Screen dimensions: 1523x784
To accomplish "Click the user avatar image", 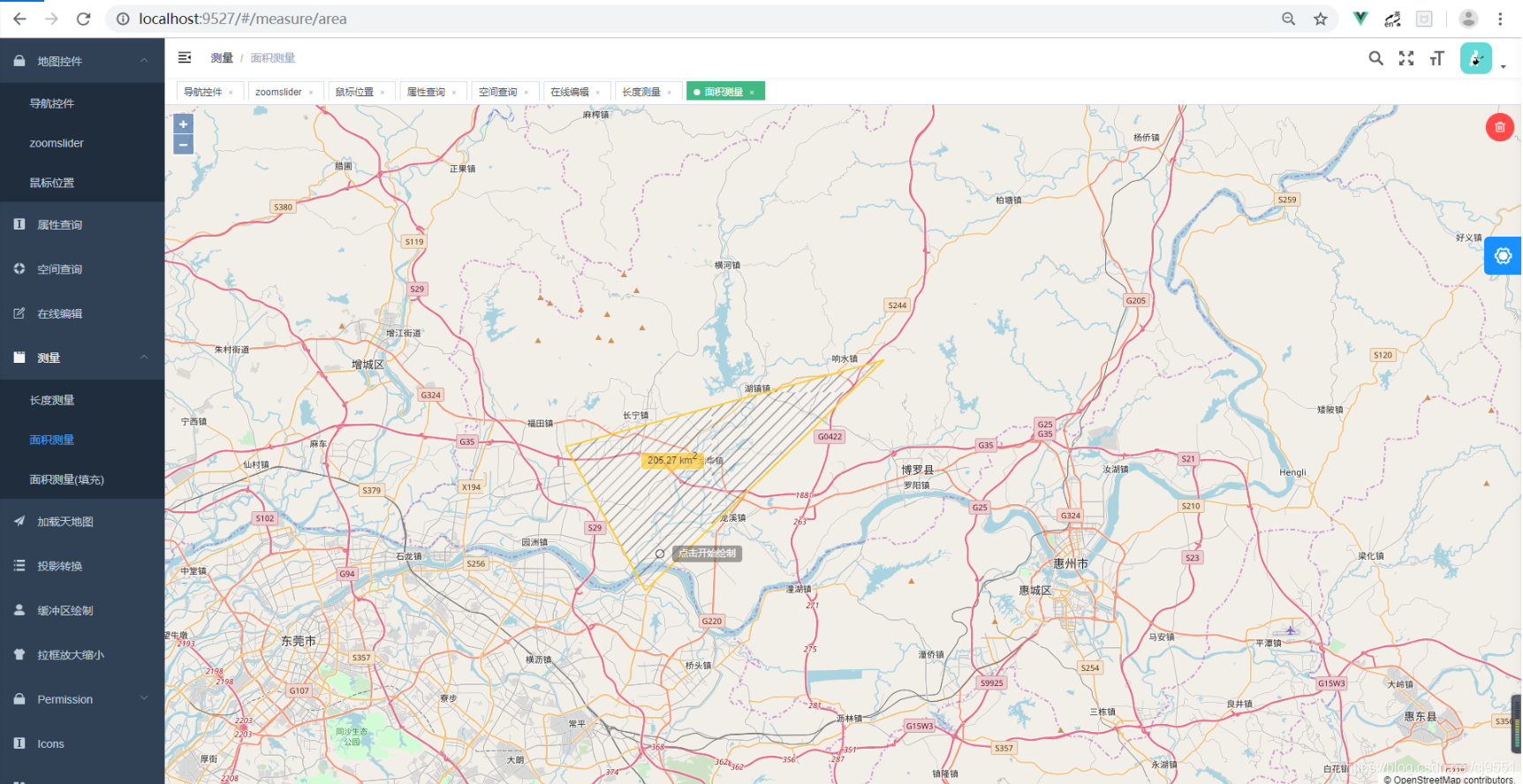I will (x=1476, y=58).
